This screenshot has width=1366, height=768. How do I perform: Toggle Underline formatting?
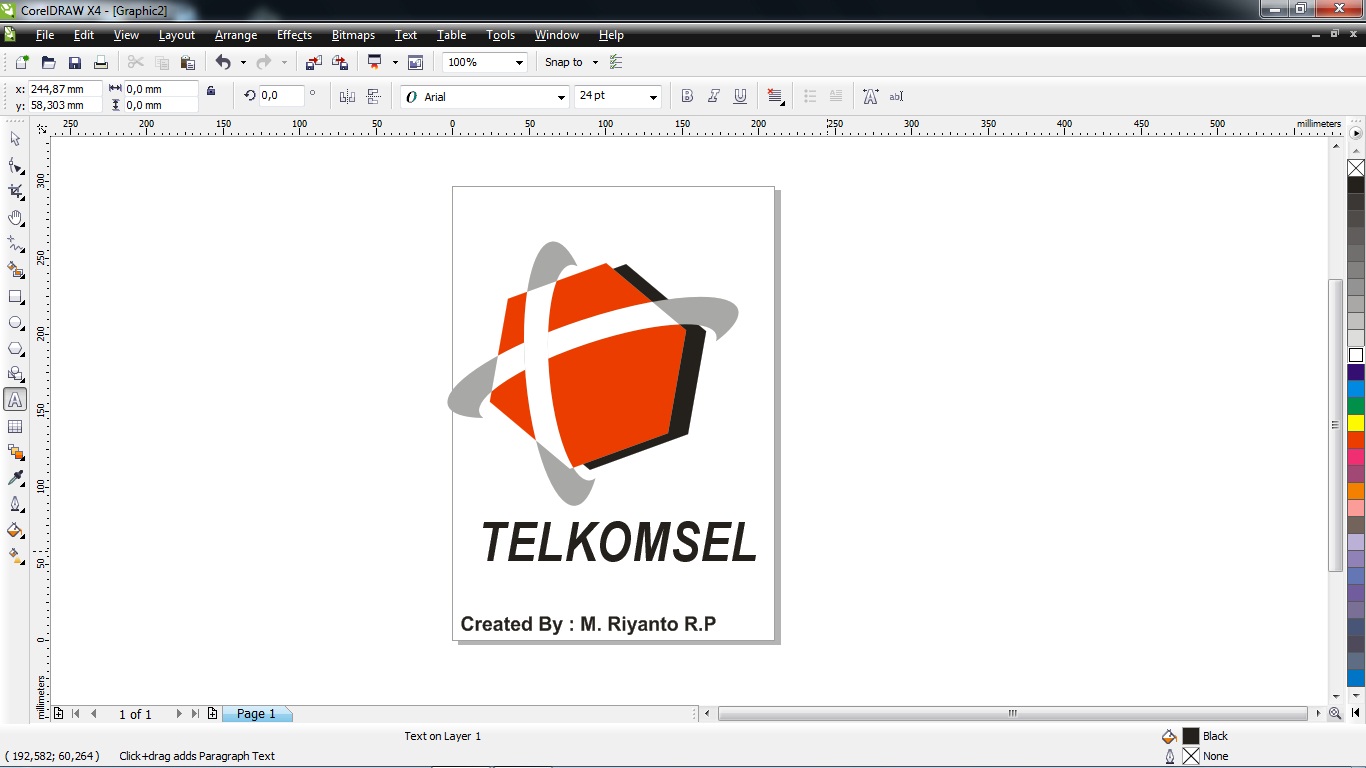coord(740,96)
